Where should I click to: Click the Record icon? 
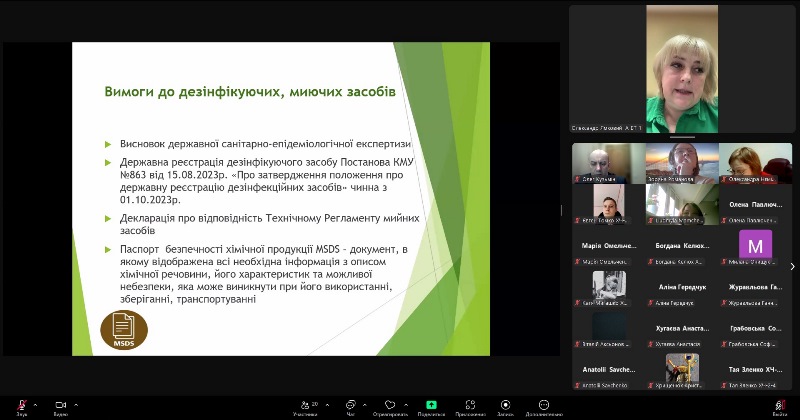click(x=505, y=405)
